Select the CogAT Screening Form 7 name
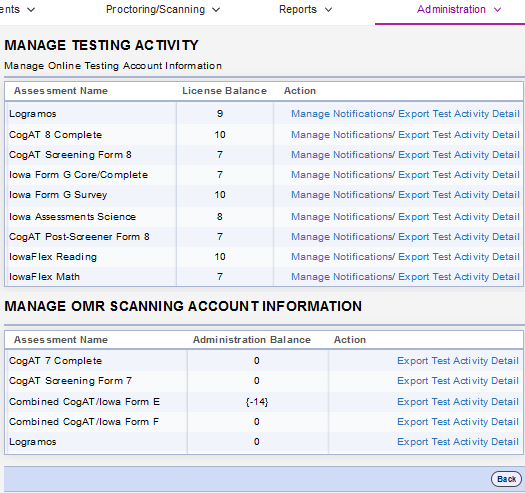Image resolution: width=525 pixels, height=493 pixels. tap(70, 381)
